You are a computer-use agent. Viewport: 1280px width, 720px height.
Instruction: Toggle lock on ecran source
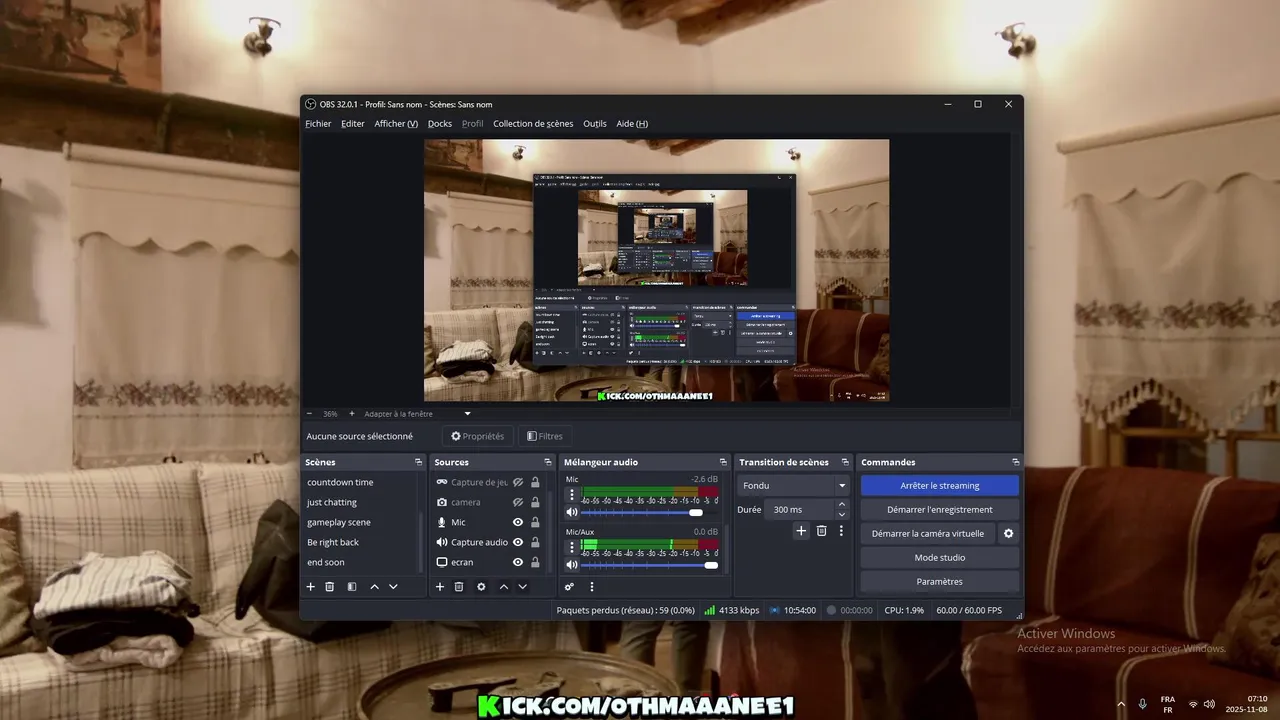535,562
